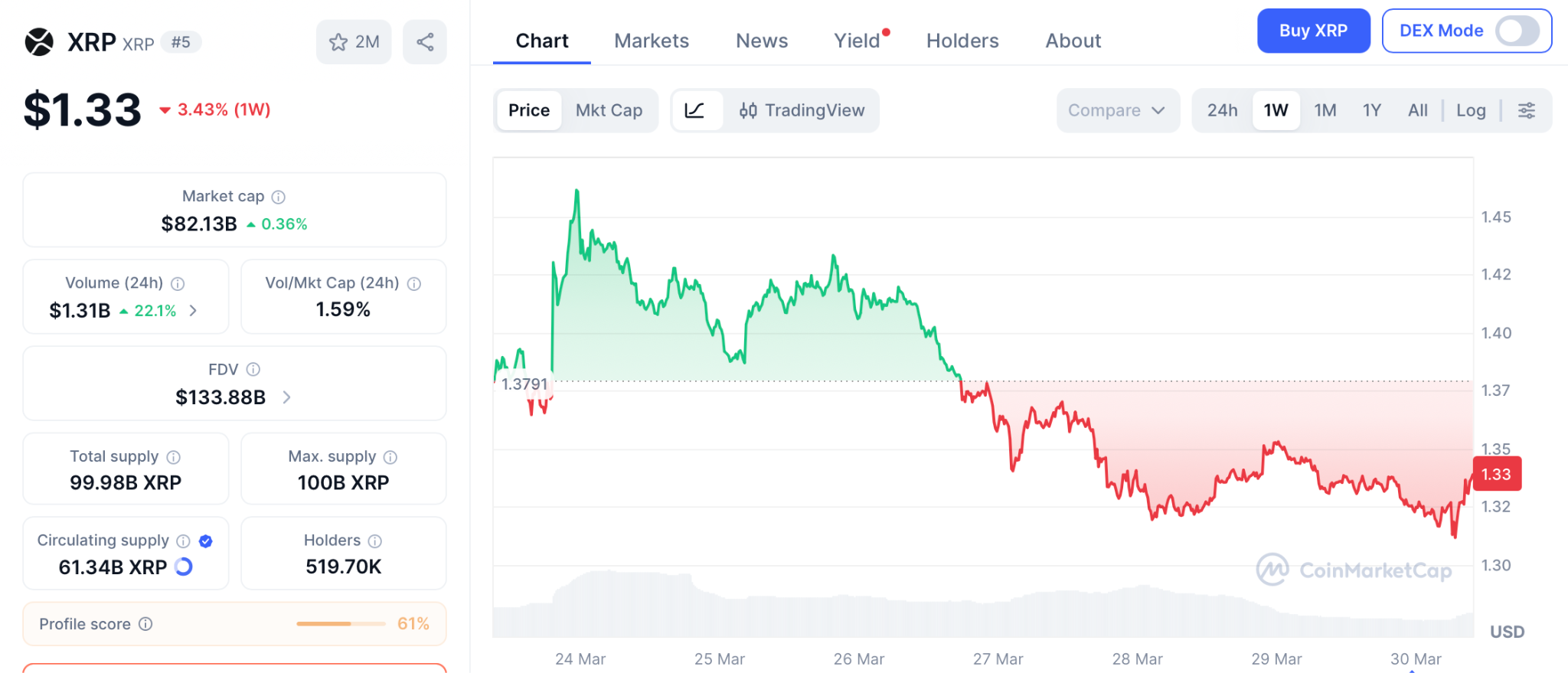This screenshot has width=1568, height=673.
Task: Click the star watchlist button
Action: 353,42
